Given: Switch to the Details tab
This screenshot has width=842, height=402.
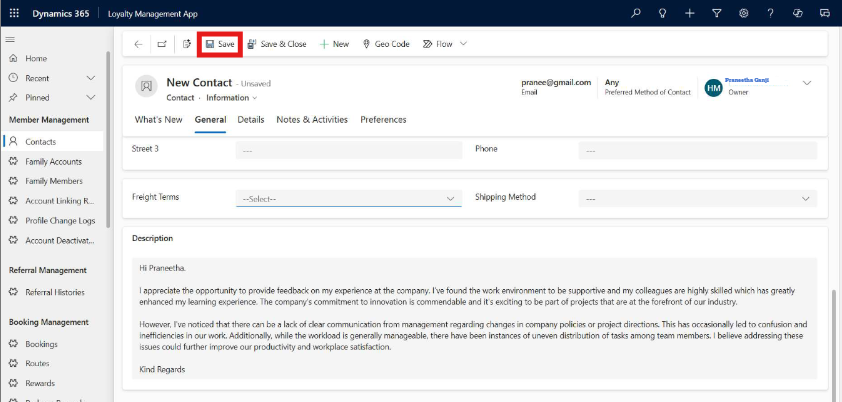Looking at the screenshot, I should click(251, 120).
